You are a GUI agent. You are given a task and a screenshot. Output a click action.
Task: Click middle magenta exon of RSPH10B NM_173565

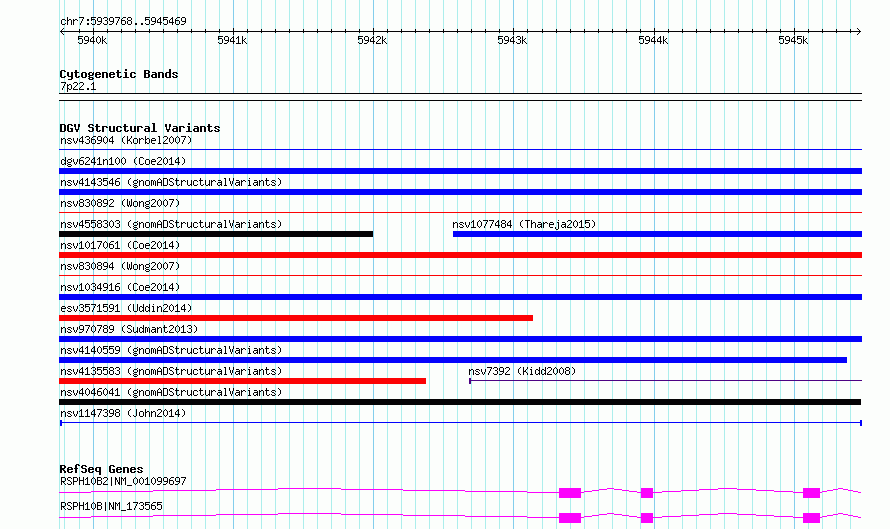(646, 518)
